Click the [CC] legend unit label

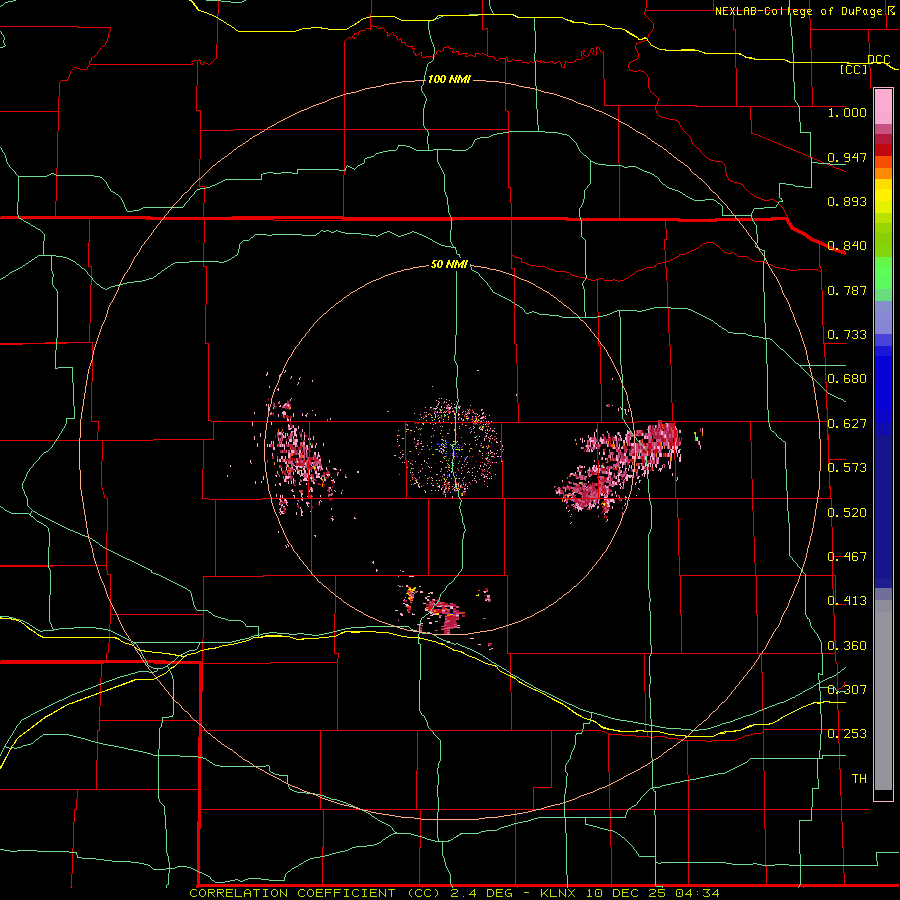pos(854,69)
